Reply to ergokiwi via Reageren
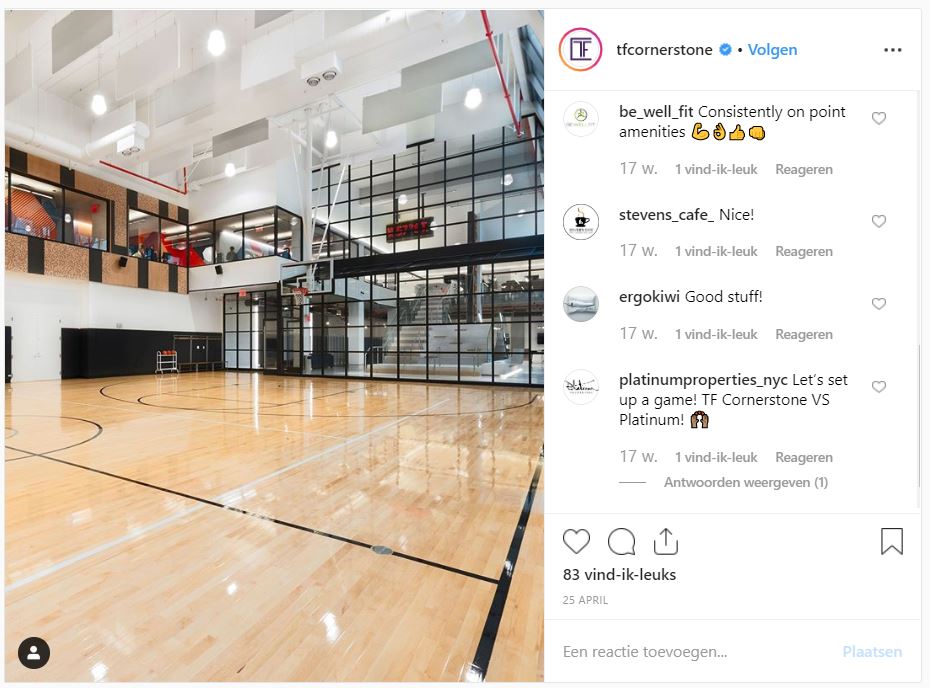 [x=804, y=335]
